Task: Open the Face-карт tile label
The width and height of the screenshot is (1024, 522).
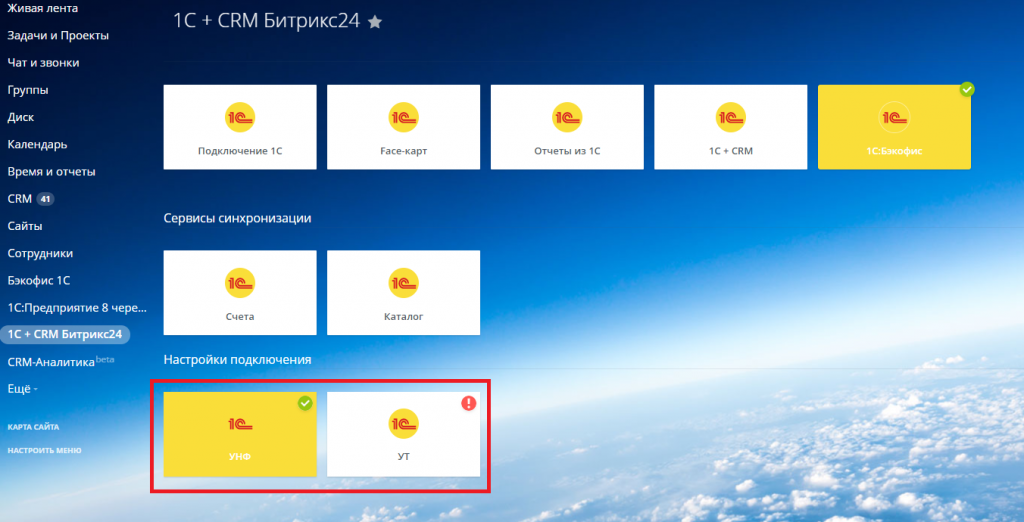Action: 404,151
